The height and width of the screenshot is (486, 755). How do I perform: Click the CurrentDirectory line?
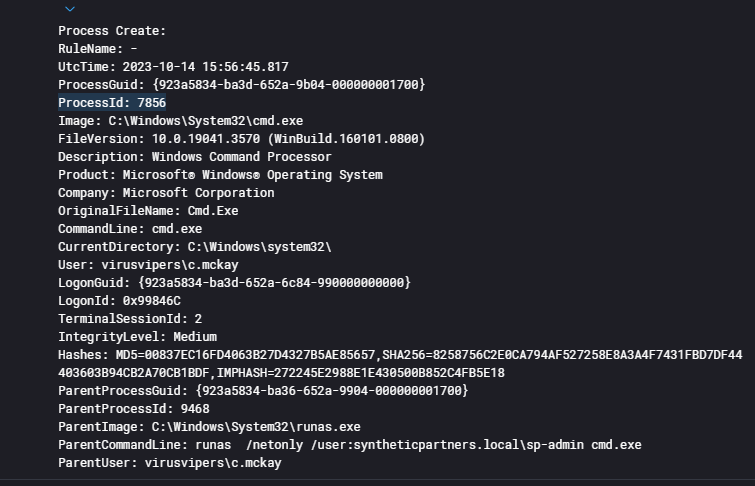[x=194, y=247]
